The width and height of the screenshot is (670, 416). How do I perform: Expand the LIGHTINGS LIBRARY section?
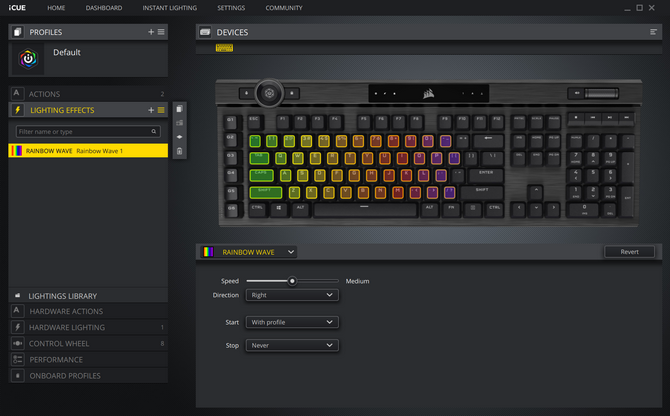tap(88, 296)
